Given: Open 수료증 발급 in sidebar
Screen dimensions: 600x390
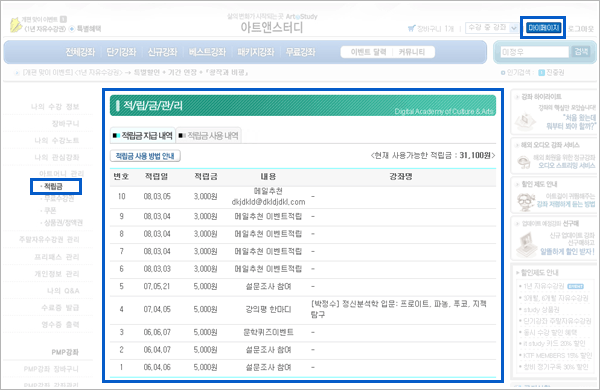Looking at the screenshot, I should point(60,308).
